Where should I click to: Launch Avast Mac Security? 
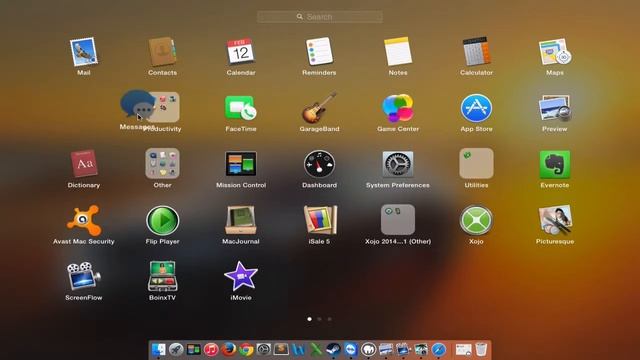(x=84, y=220)
